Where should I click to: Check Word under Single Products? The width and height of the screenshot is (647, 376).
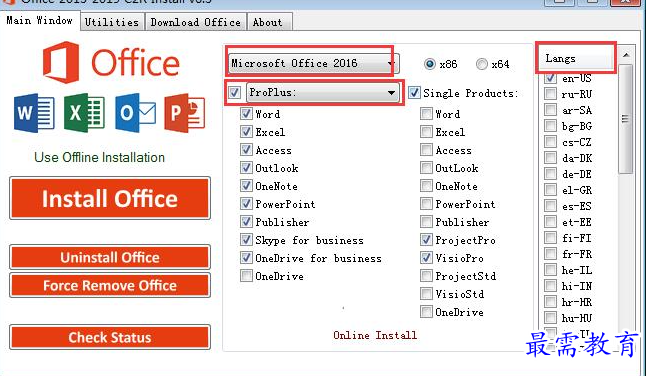coord(426,114)
